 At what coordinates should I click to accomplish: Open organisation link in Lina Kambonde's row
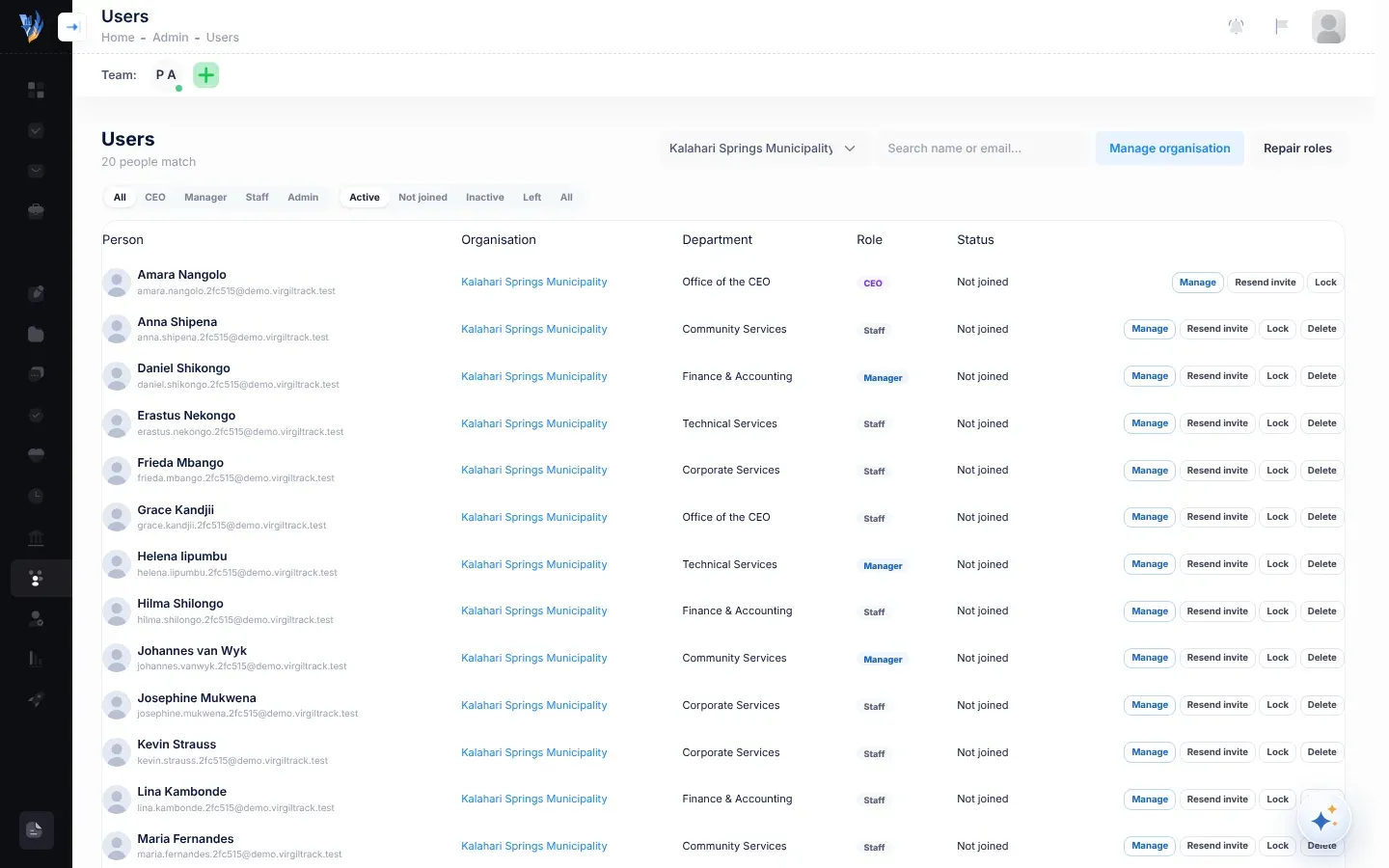[x=534, y=799]
